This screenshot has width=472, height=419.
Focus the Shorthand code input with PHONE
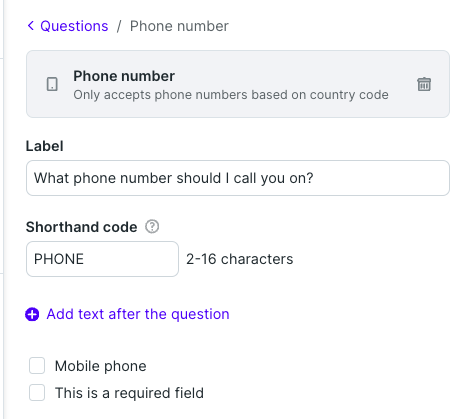(102, 259)
